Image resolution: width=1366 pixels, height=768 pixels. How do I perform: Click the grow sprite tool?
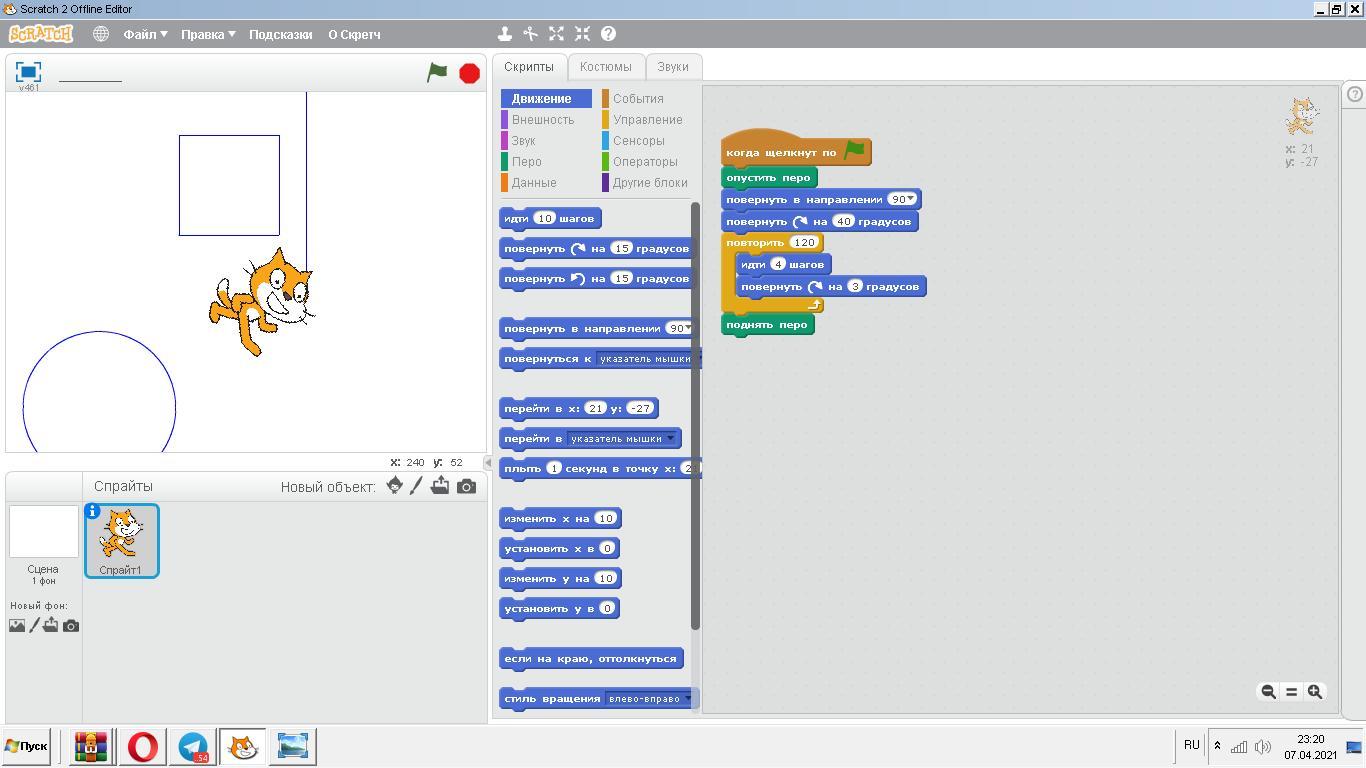pos(557,34)
